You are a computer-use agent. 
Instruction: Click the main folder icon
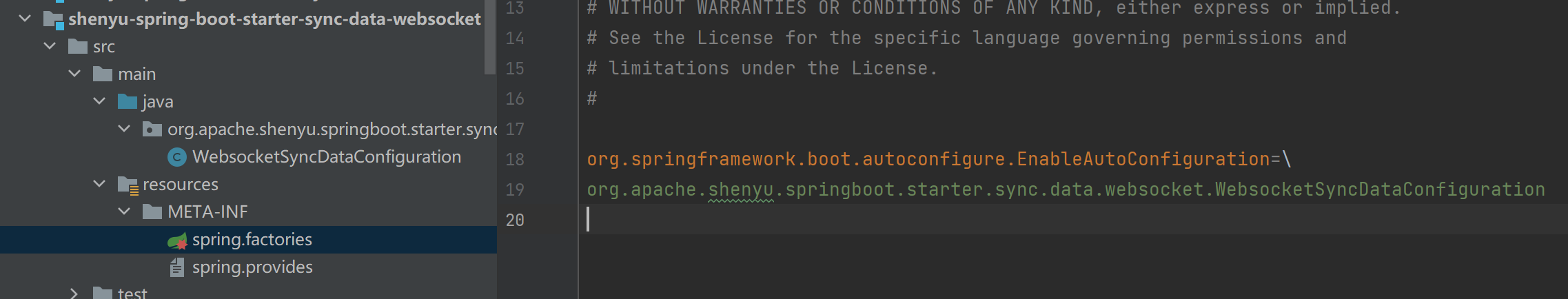(102, 74)
